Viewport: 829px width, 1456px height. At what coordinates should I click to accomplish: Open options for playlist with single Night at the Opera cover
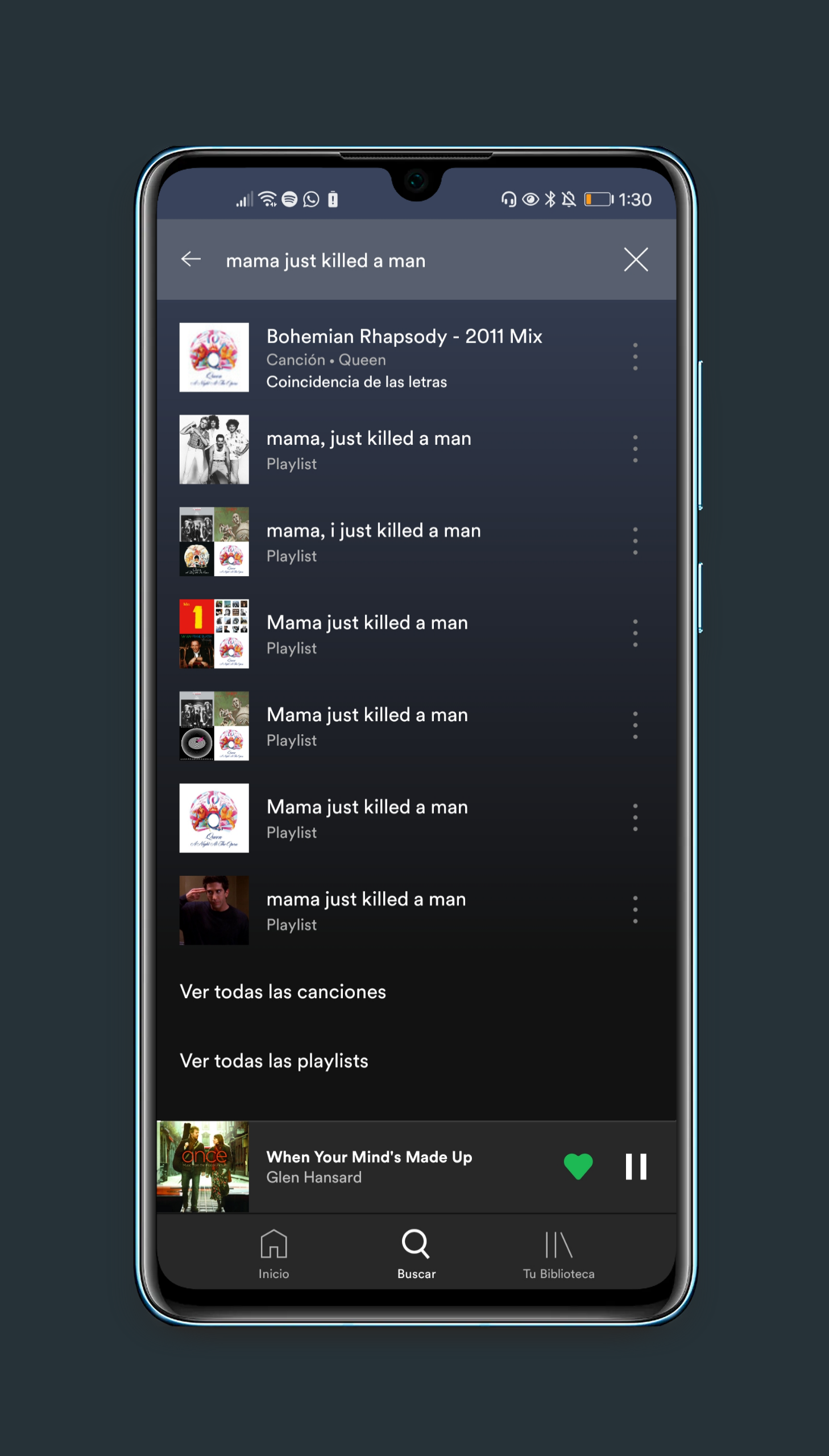[635, 818]
